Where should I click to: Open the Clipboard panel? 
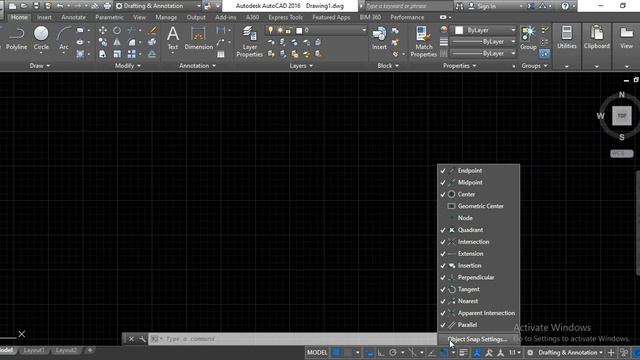point(597,38)
